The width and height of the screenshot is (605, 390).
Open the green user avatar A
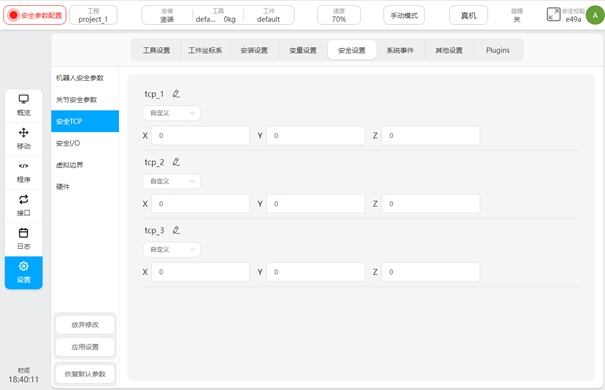pyautogui.click(x=595, y=15)
